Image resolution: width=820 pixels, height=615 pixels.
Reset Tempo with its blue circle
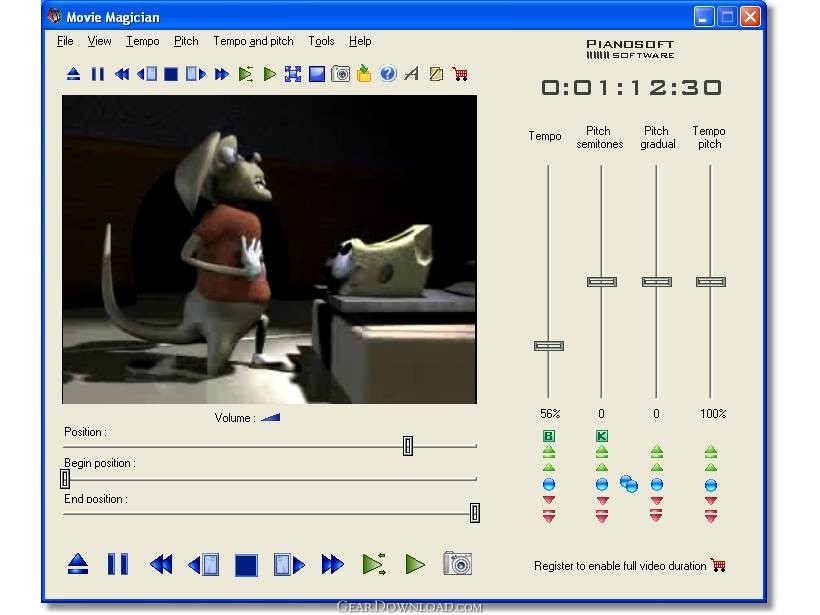[549, 484]
